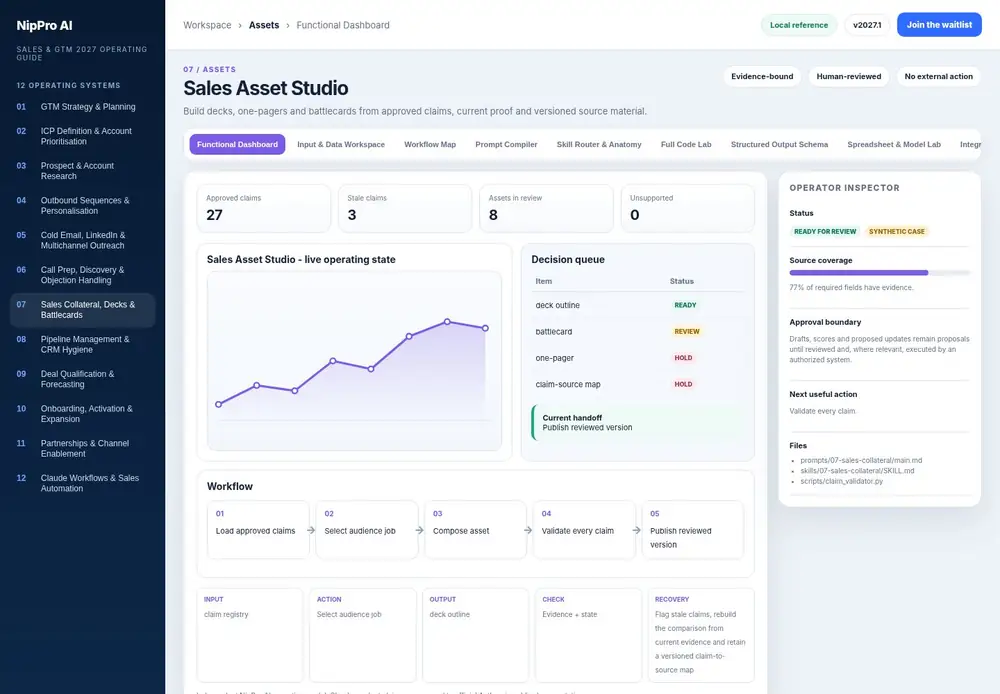Screen dimensions: 1000x694
Task: Click the first point on the line chart
Action: (219, 404)
